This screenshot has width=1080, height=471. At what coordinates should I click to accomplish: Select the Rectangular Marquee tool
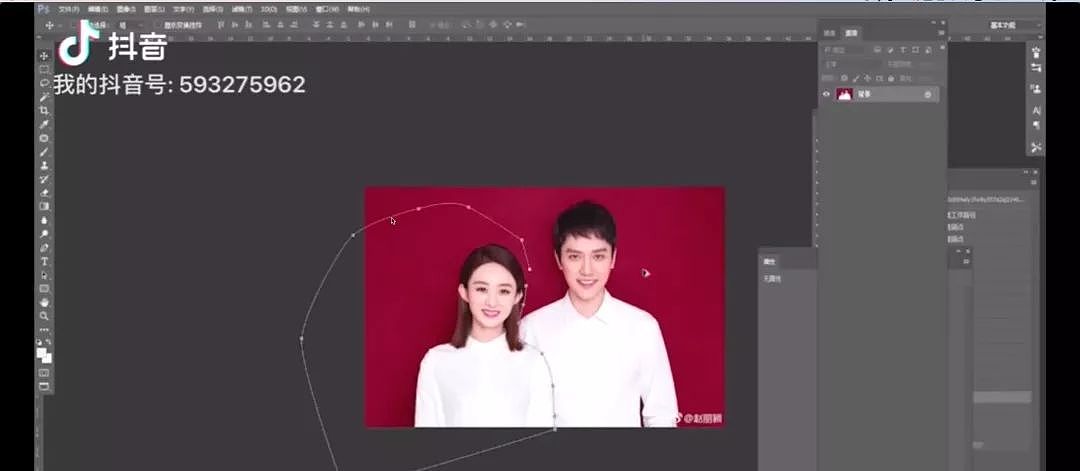44,70
